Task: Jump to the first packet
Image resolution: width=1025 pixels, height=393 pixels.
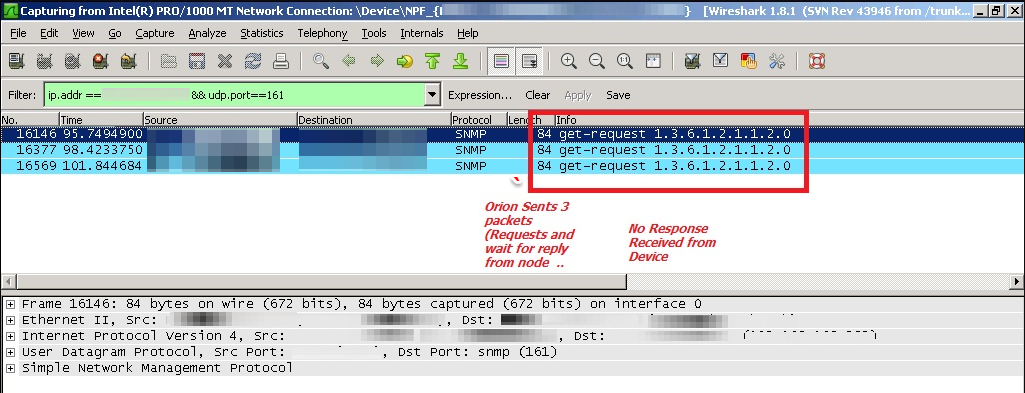Action: click(x=432, y=61)
